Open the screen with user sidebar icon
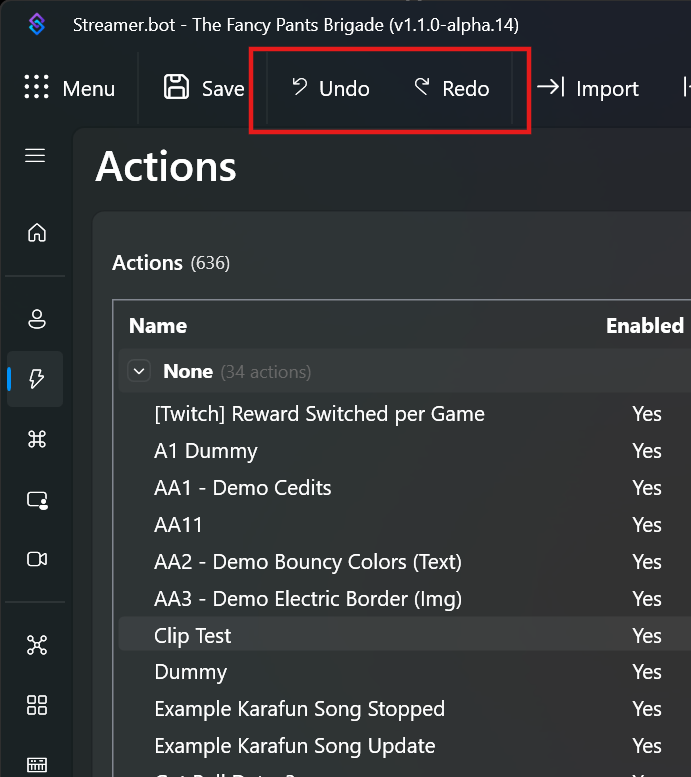 click(x=37, y=500)
